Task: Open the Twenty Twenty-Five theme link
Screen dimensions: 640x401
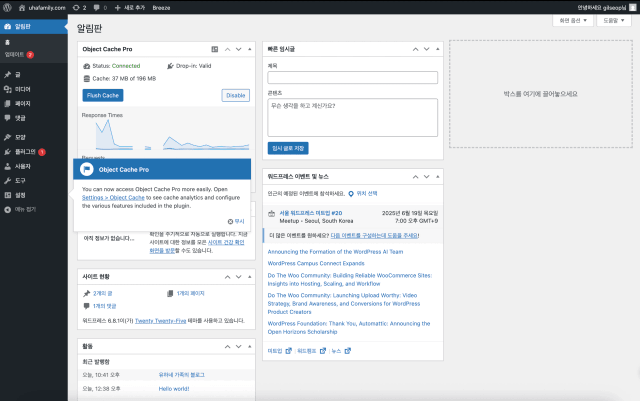Action: pos(160,321)
